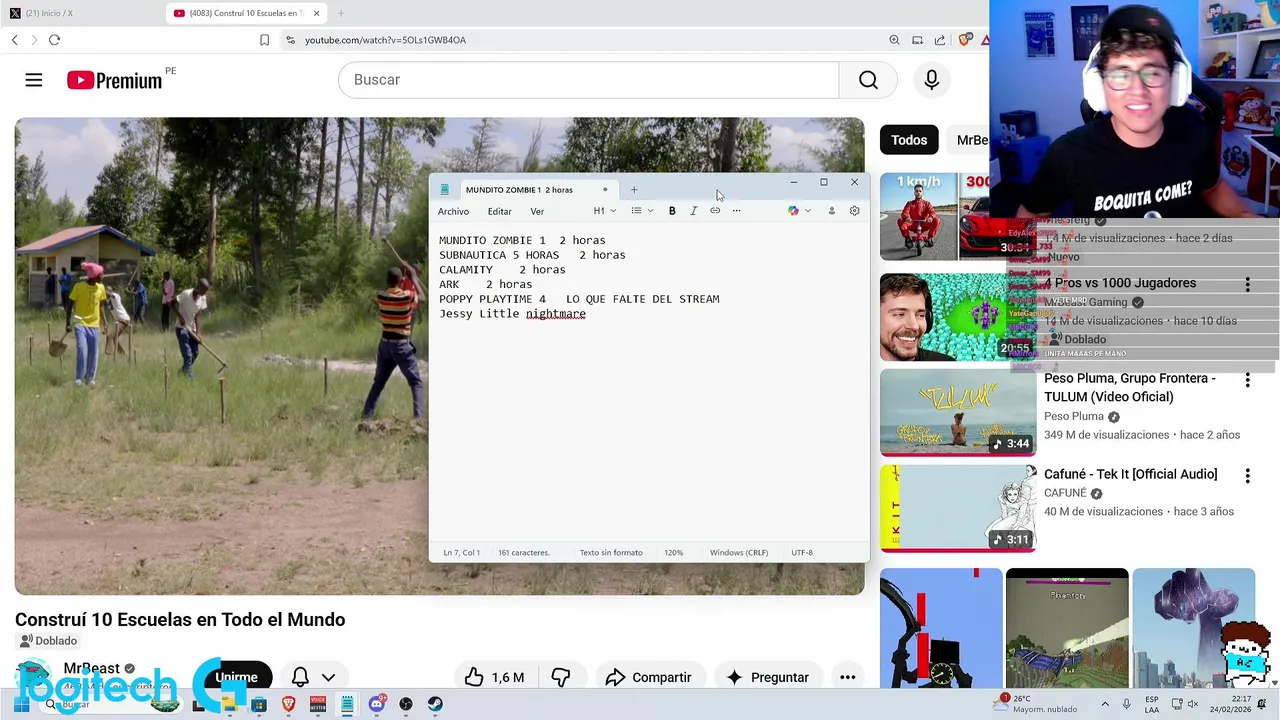Screen dimensions: 1280x720
Task: Open Notepad Archivo menu
Action: pyautogui.click(x=453, y=211)
